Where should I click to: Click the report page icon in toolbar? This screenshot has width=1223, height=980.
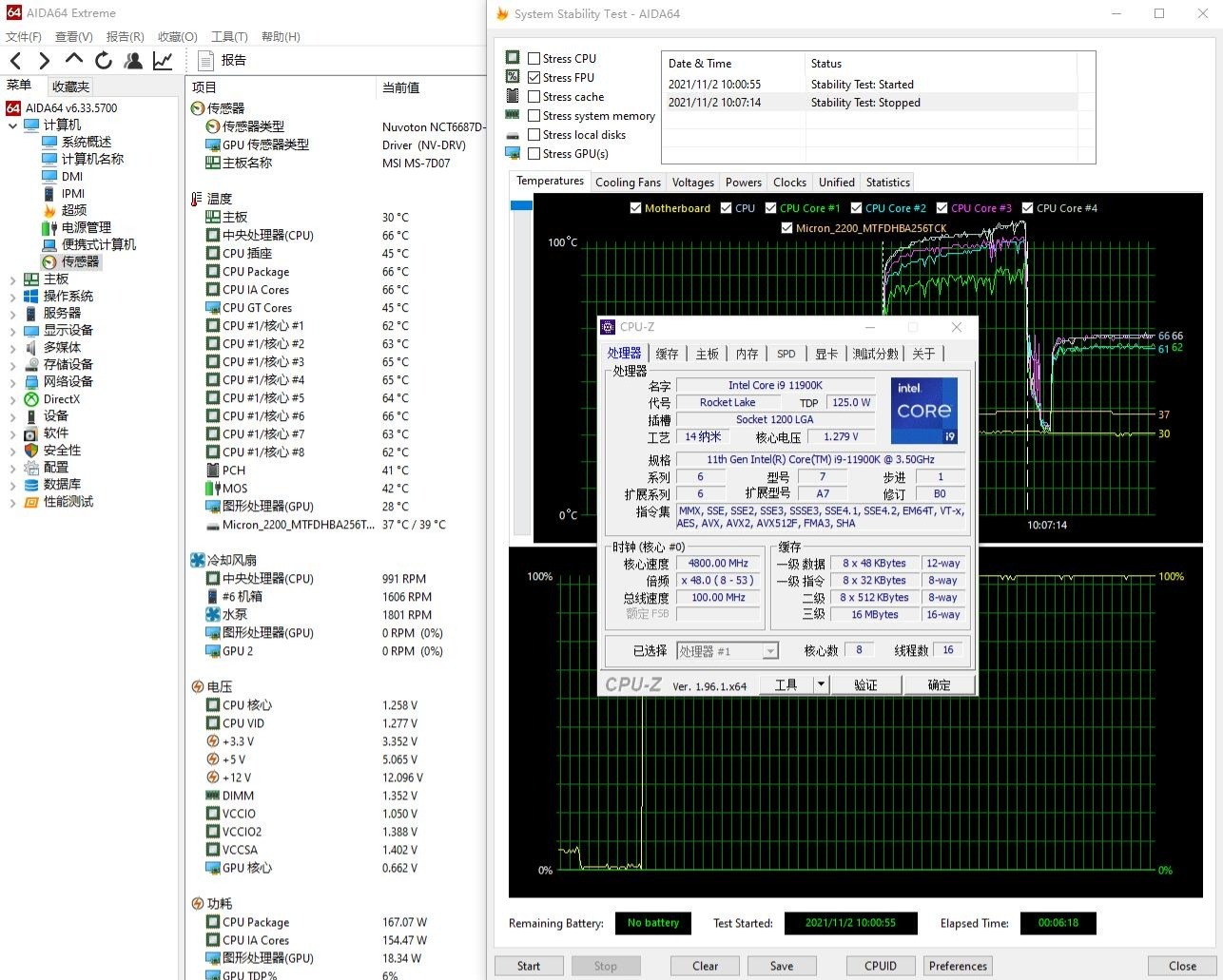click(204, 61)
